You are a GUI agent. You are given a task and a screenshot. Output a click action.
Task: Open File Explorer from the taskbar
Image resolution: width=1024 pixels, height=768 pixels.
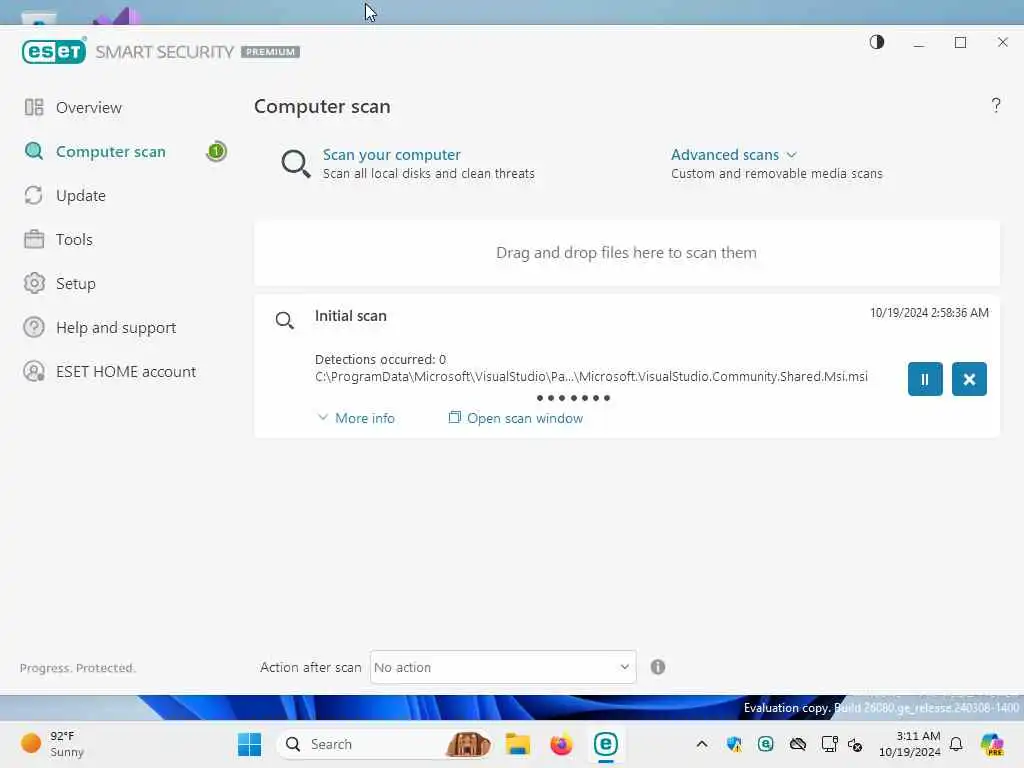(518, 744)
